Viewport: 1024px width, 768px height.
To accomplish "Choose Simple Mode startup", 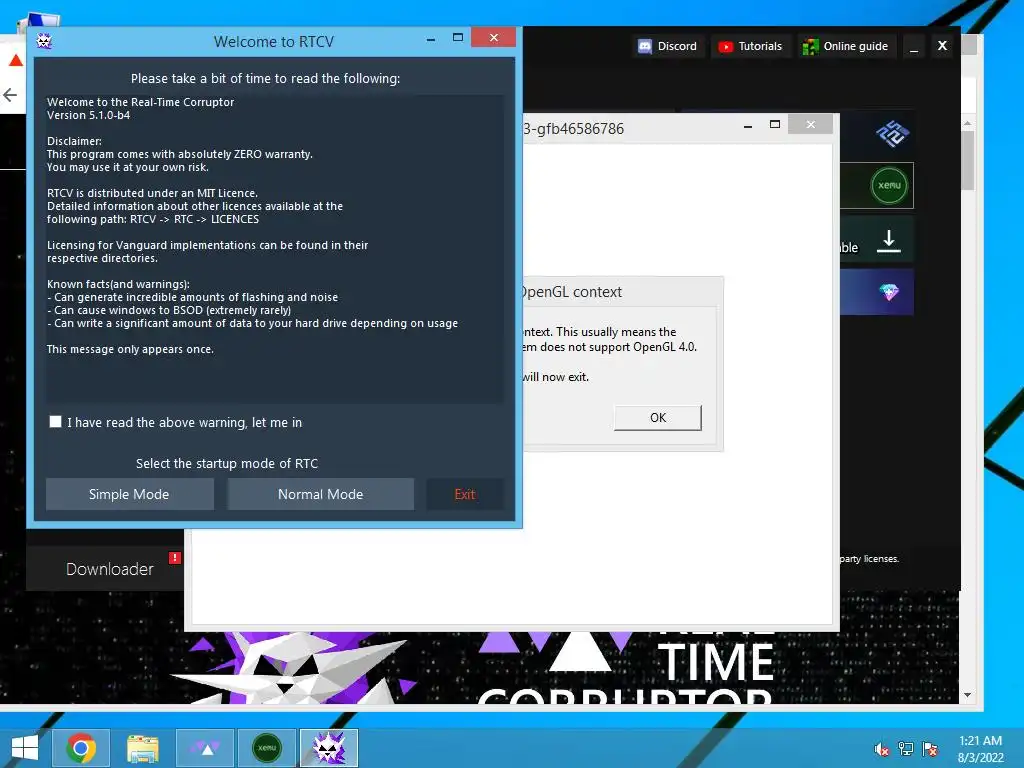I will click(129, 494).
